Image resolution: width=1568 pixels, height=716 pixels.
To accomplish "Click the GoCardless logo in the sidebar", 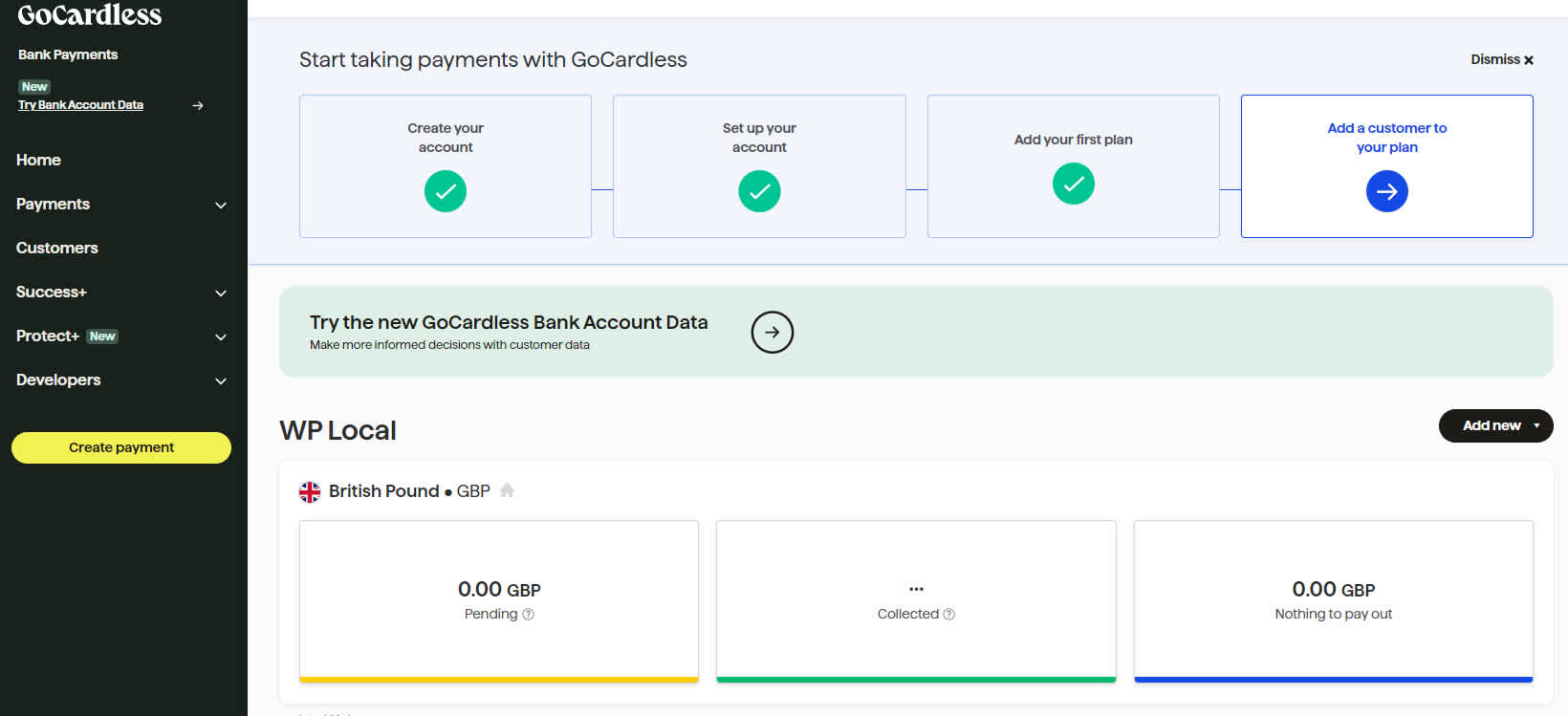I will (x=90, y=15).
